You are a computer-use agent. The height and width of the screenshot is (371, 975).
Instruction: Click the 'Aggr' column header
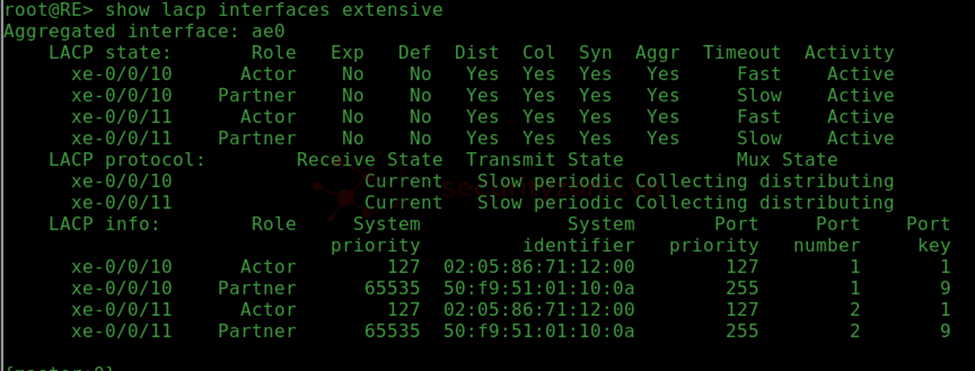click(657, 53)
